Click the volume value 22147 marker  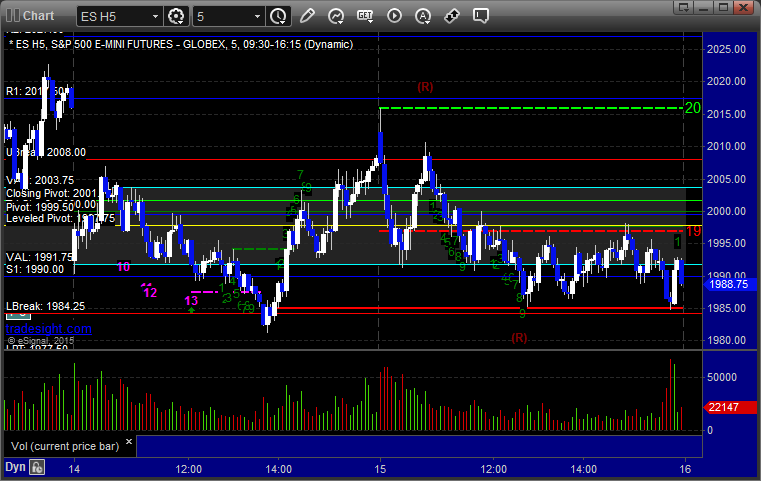pyautogui.click(x=729, y=407)
